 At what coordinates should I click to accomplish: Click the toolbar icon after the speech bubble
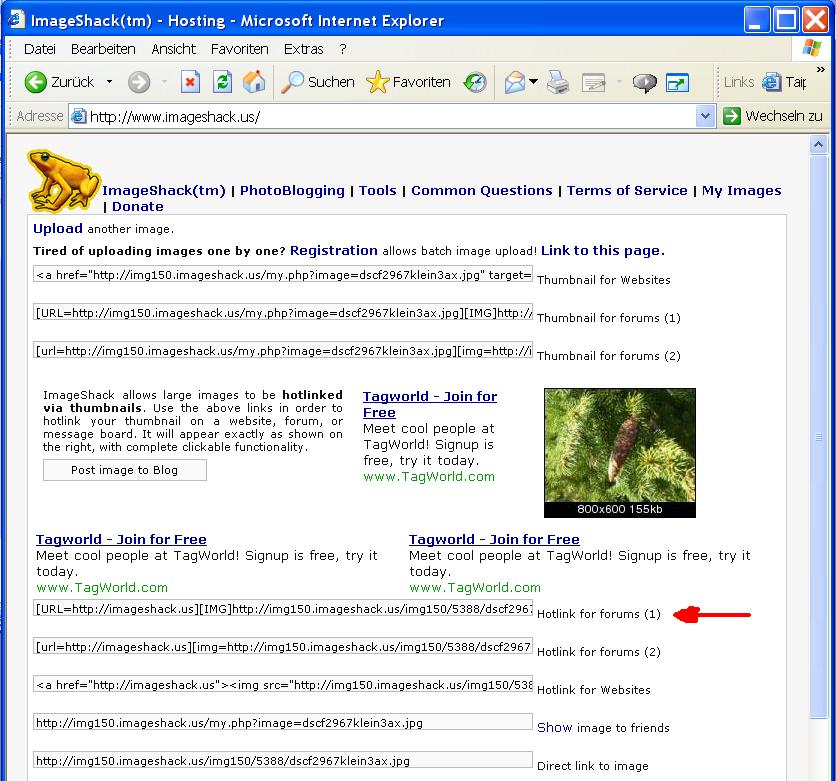coord(677,83)
